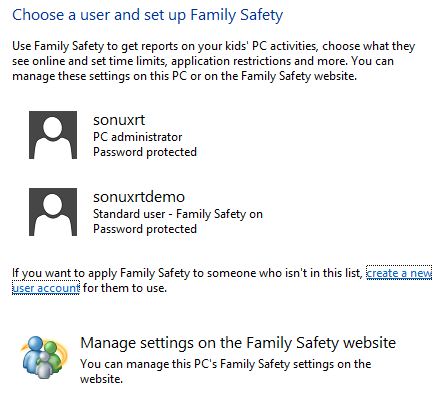Click the grey child figure in Family Safety icon

coord(44,366)
